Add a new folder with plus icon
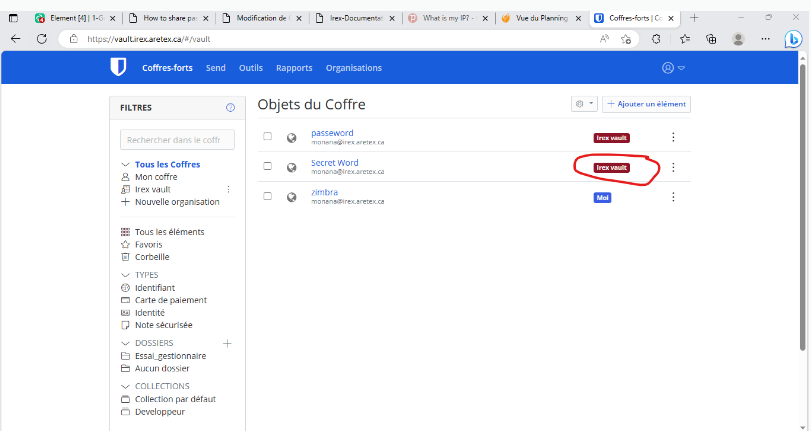The width and height of the screenshot is (811, 431). (x=227, y=343)
